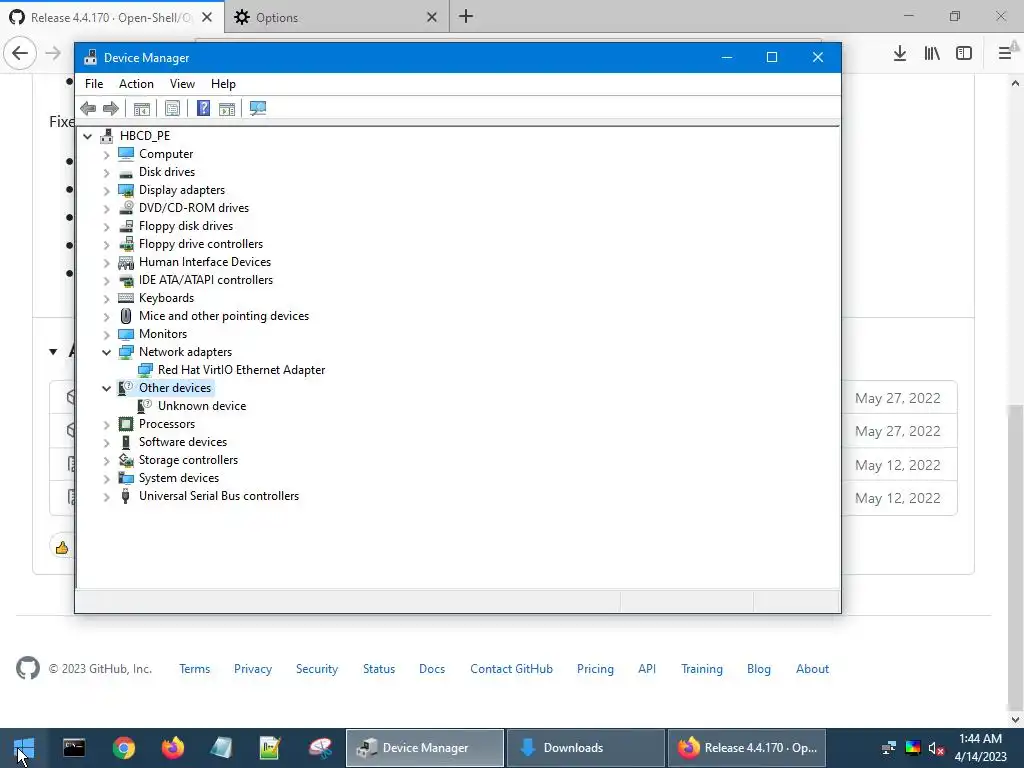Click the Show/Hide Action Pane toolbar icon
The width and height of the screenshot is (1024, 768).
pos(227,108)
